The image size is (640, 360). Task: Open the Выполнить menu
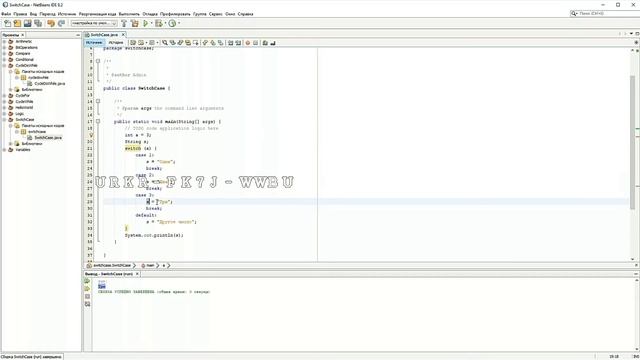[129, 14]
